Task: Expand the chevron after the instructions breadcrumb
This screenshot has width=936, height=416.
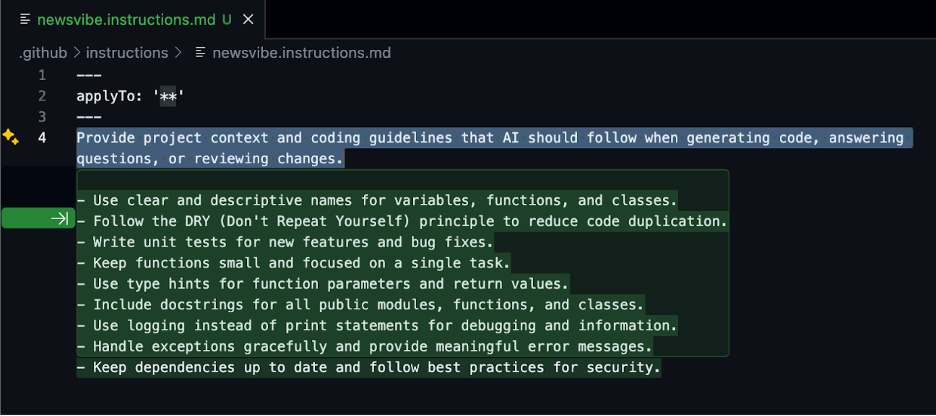Action: [x=177, y=53]
